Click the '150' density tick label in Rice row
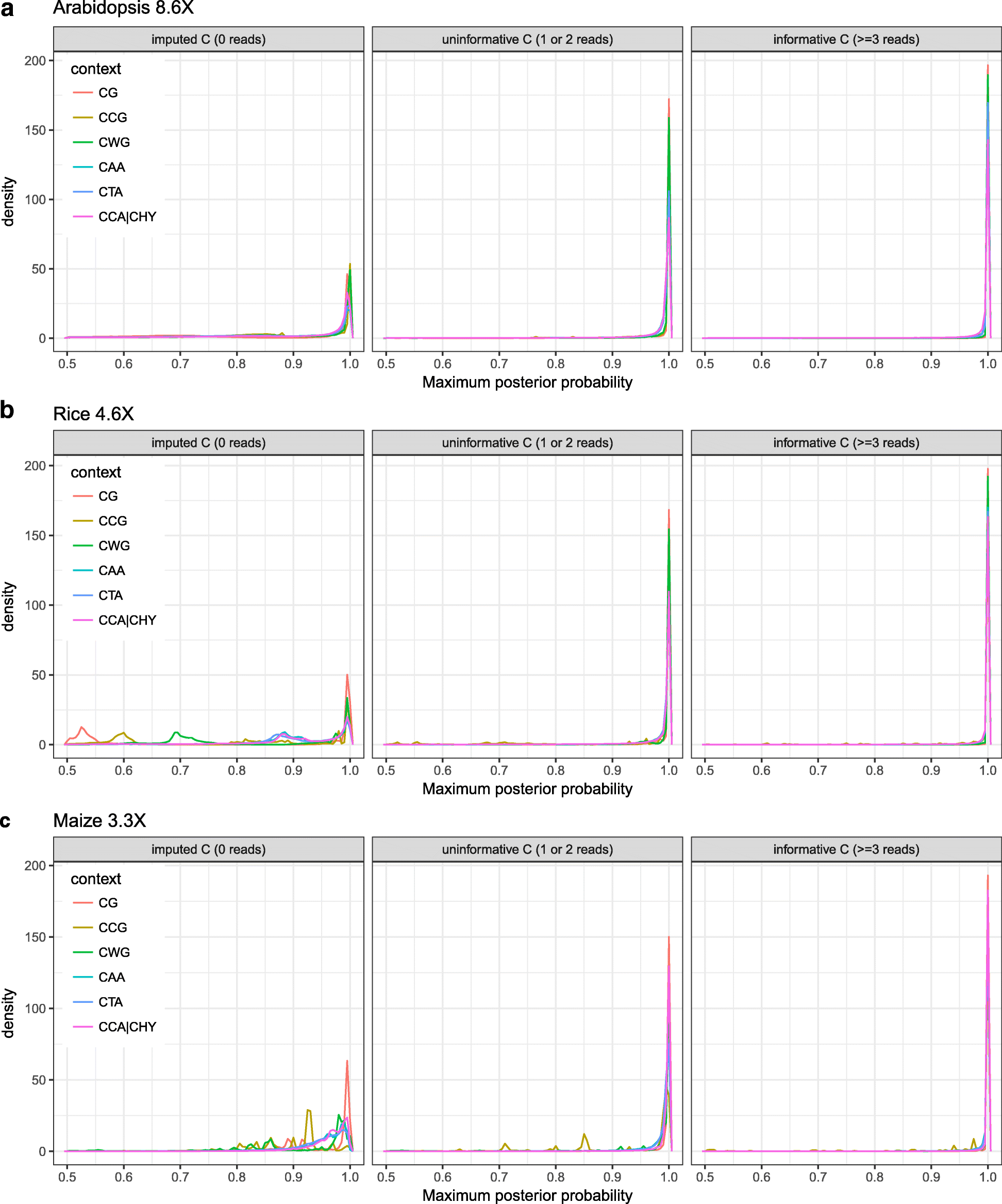The image size is (1002, 1204). [35, 536]
